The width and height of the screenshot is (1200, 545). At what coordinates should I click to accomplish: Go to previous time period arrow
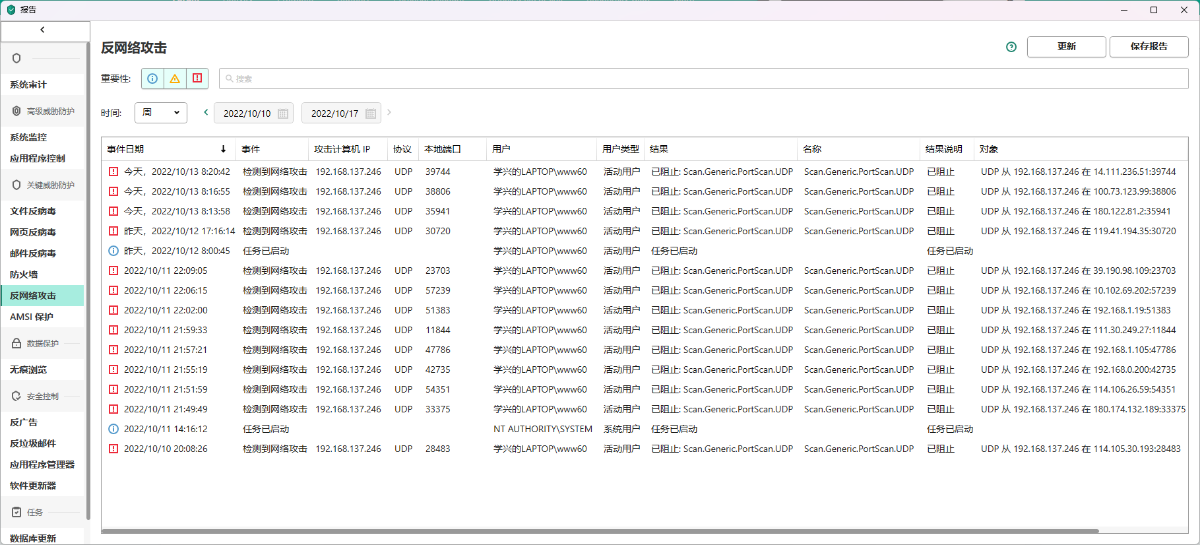[206, 113]
